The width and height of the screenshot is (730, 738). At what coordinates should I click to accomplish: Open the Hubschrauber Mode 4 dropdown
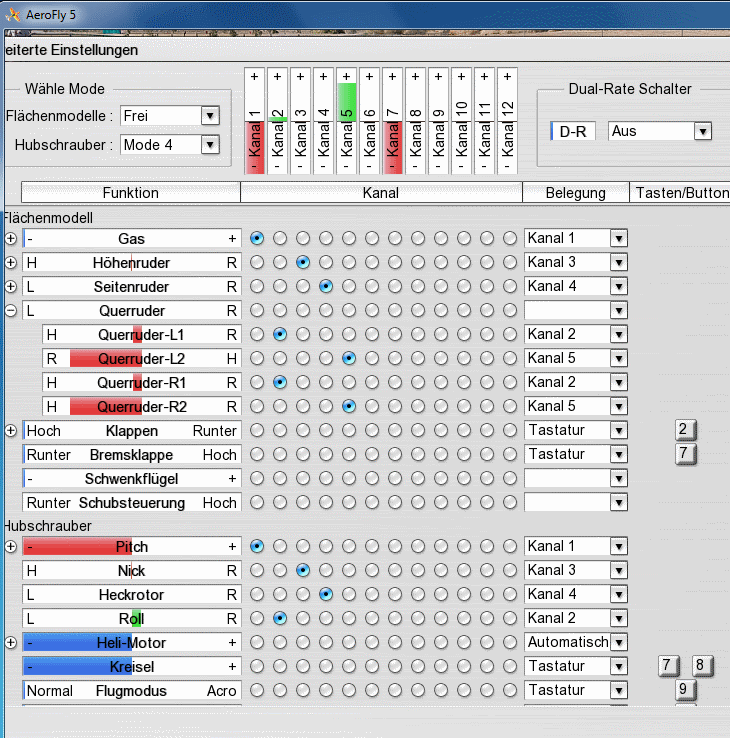pos(209,145)
